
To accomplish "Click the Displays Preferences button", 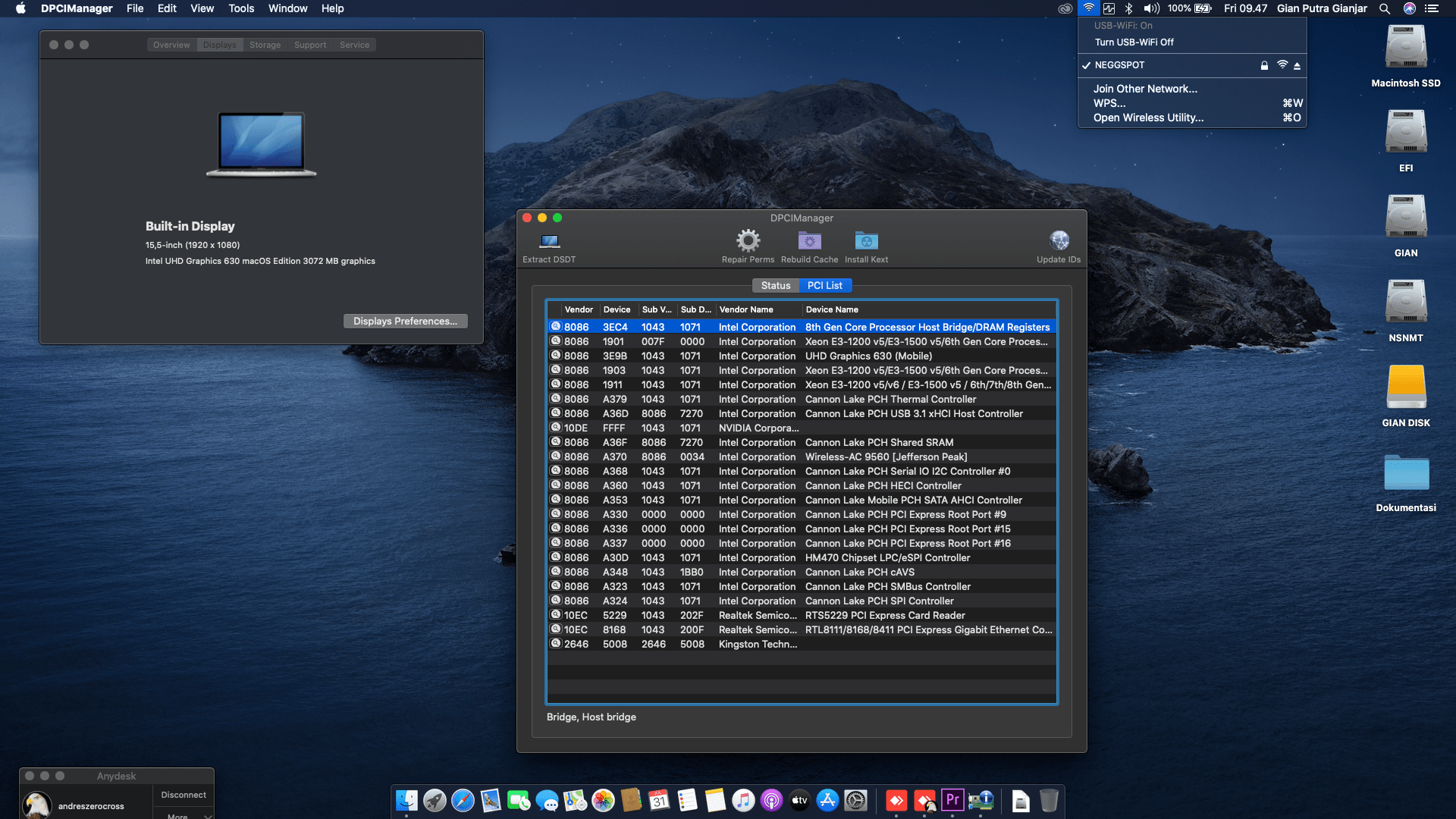I will click(x=404, y=321).
